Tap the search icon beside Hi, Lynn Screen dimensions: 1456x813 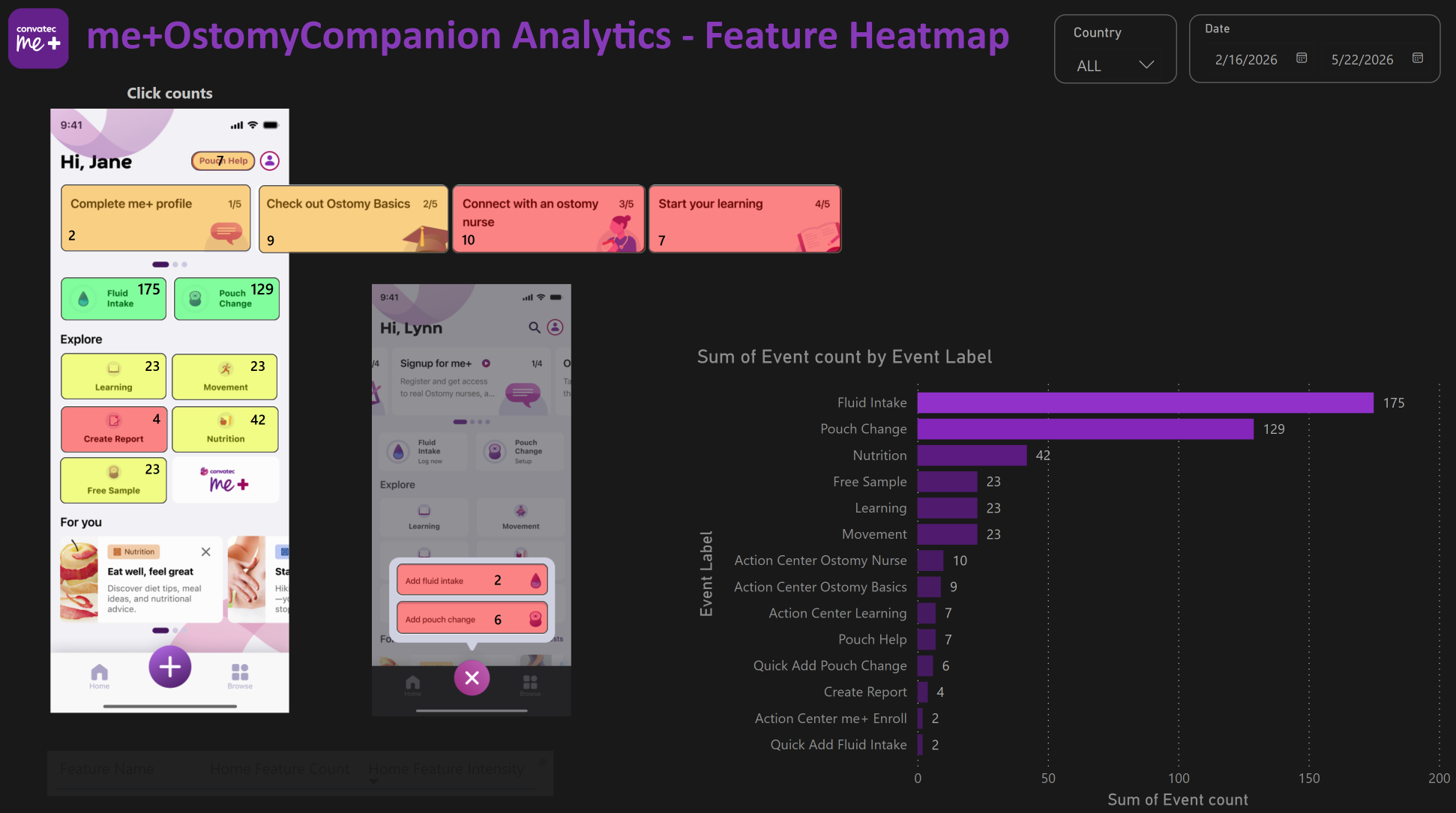click(535, 327)
